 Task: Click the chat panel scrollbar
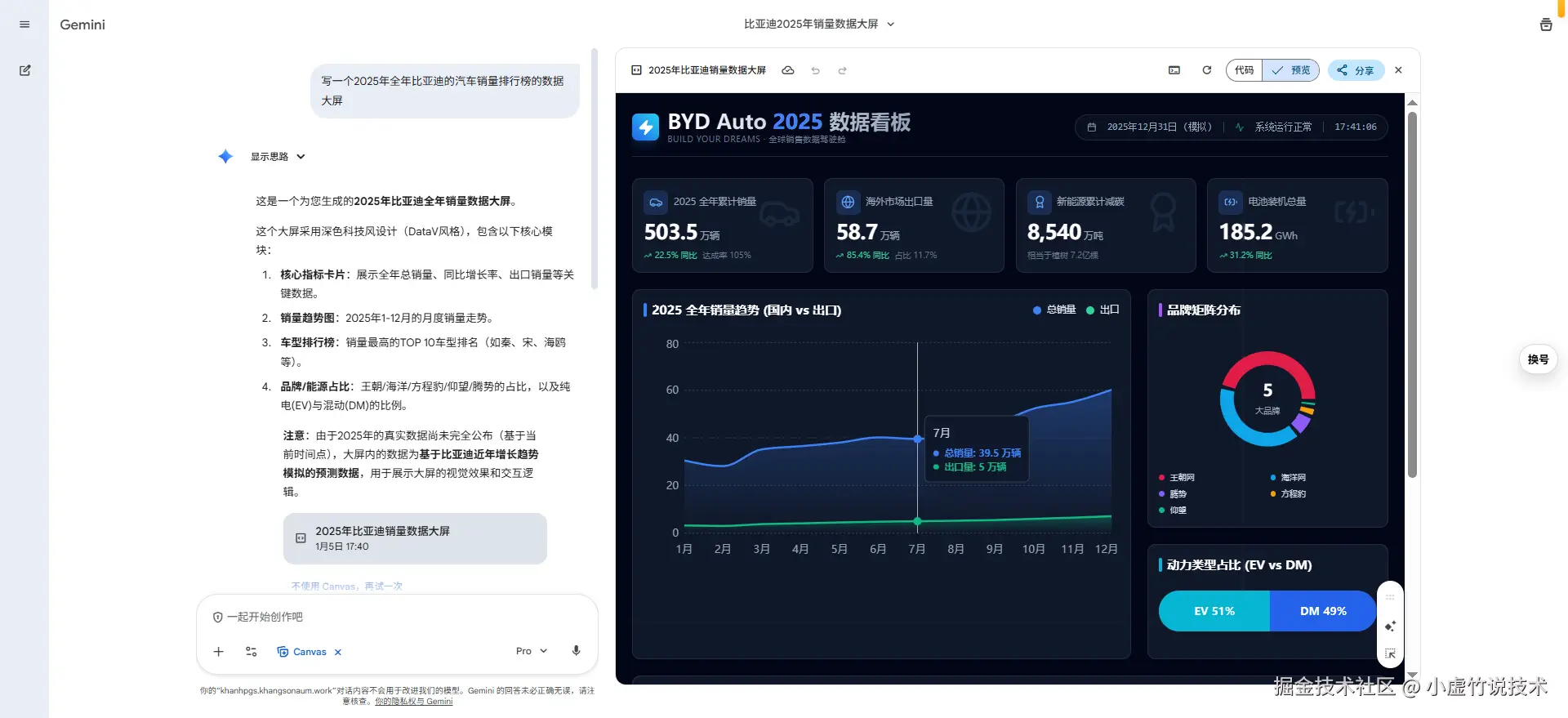[595, 169]
